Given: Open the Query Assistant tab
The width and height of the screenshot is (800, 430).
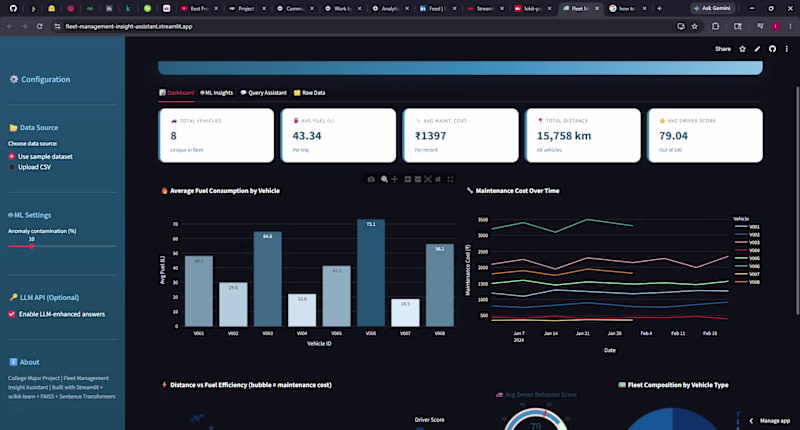Looking at the screenshot, I should click(263, 93).
